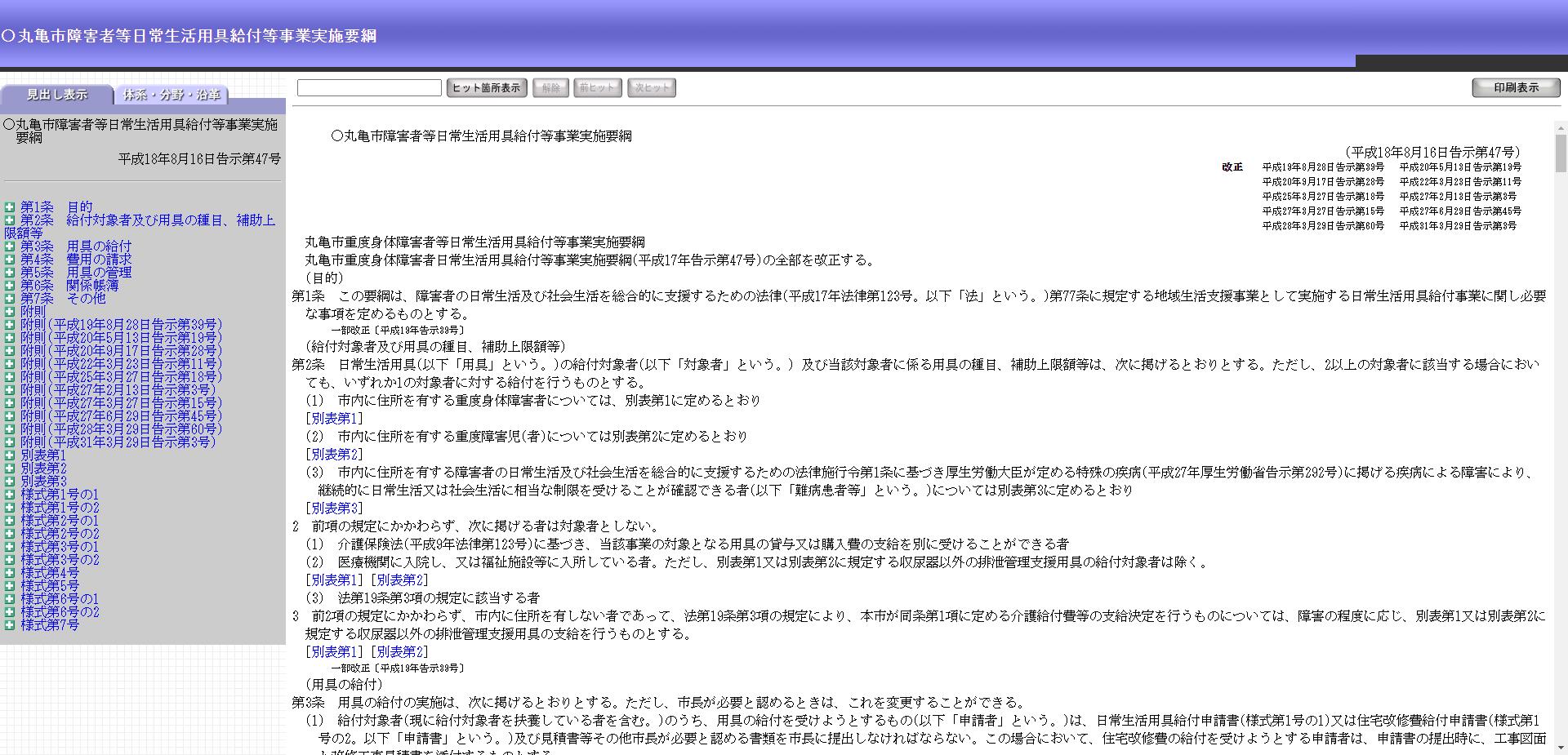Click the plus icon beside 別表第1 in sidebar
Viewport: 1568px width, 755px height.
10,455
